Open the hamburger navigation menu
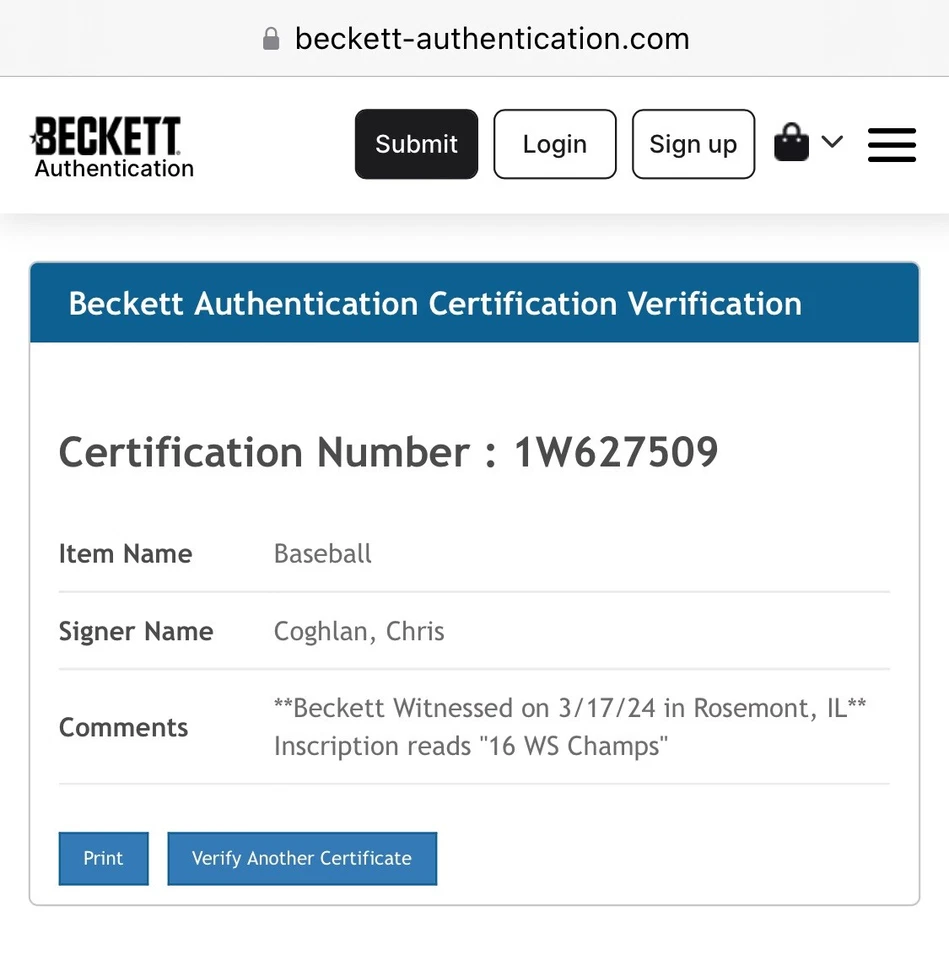Screen dimensions: 949x960 click(891, 144)
